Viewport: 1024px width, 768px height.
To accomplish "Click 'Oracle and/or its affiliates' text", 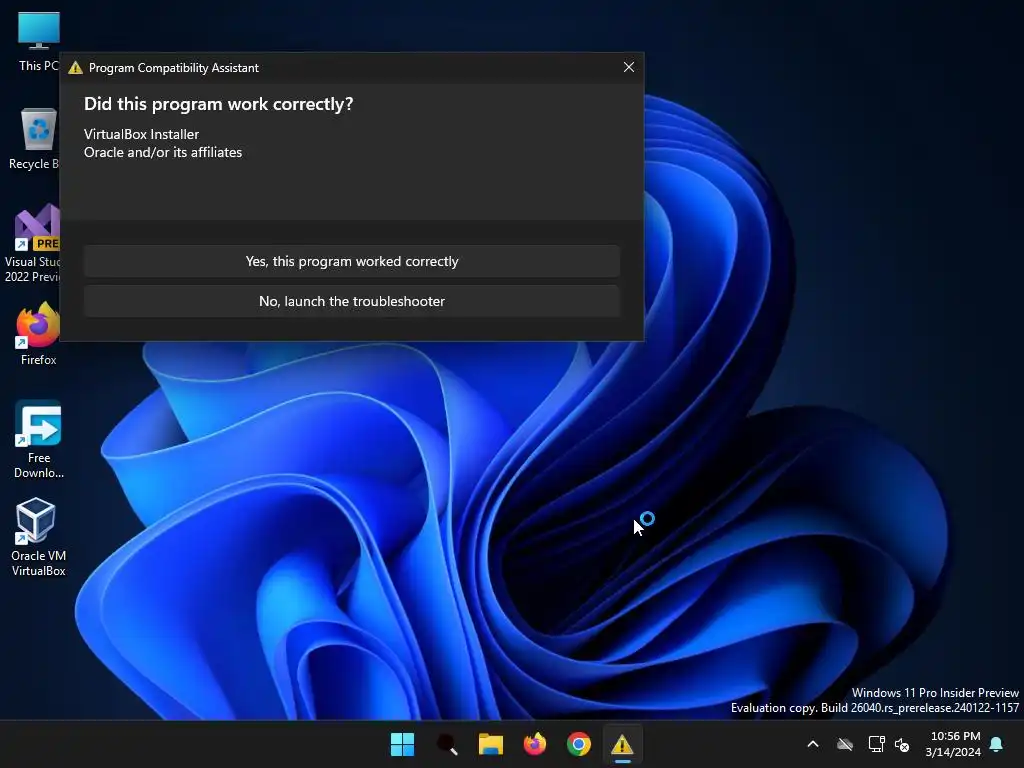I will pyautogui.click(x=163, y=152).
